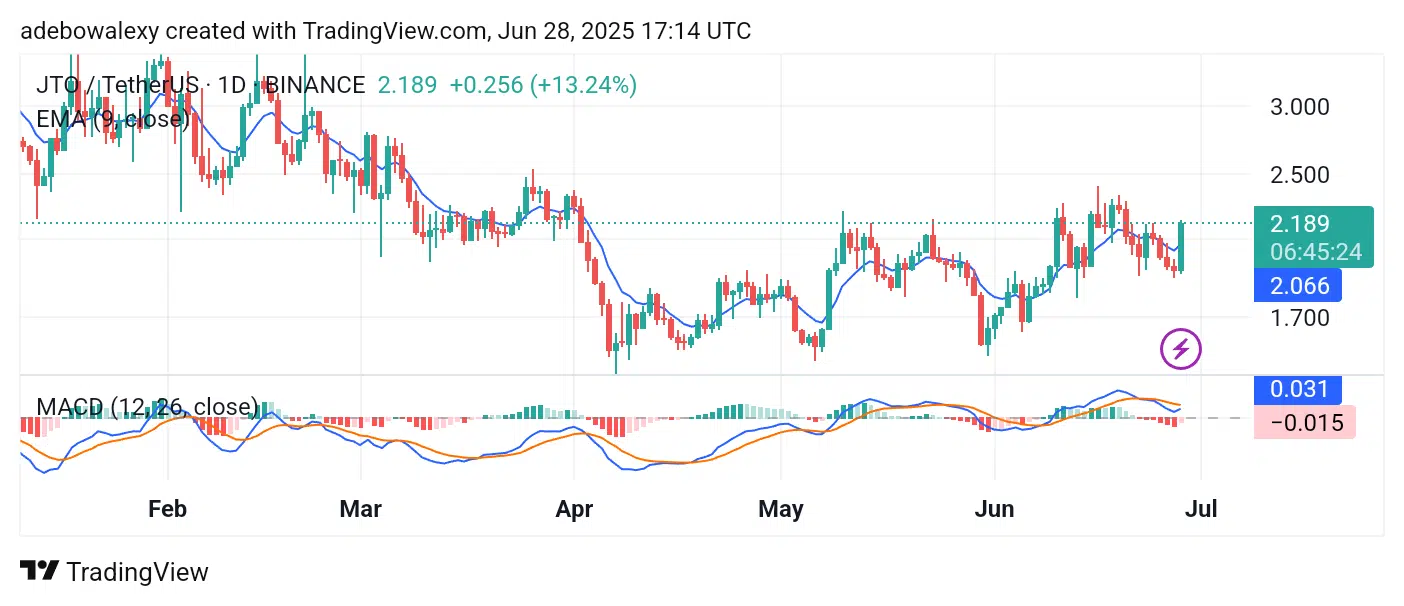Click the +0.256 (+13.24%) price change text
Screen dimensions: 1404x606
543,85
